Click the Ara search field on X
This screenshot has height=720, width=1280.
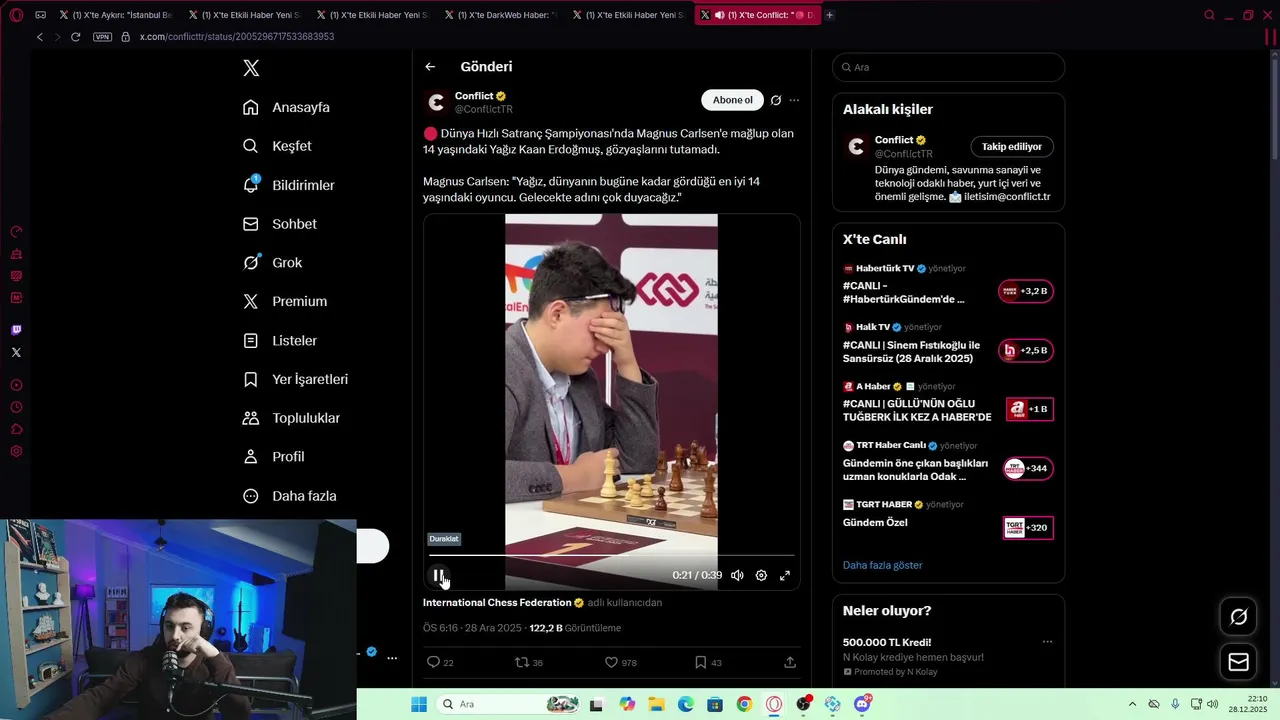pyautogui.click(x=948, y=67)
